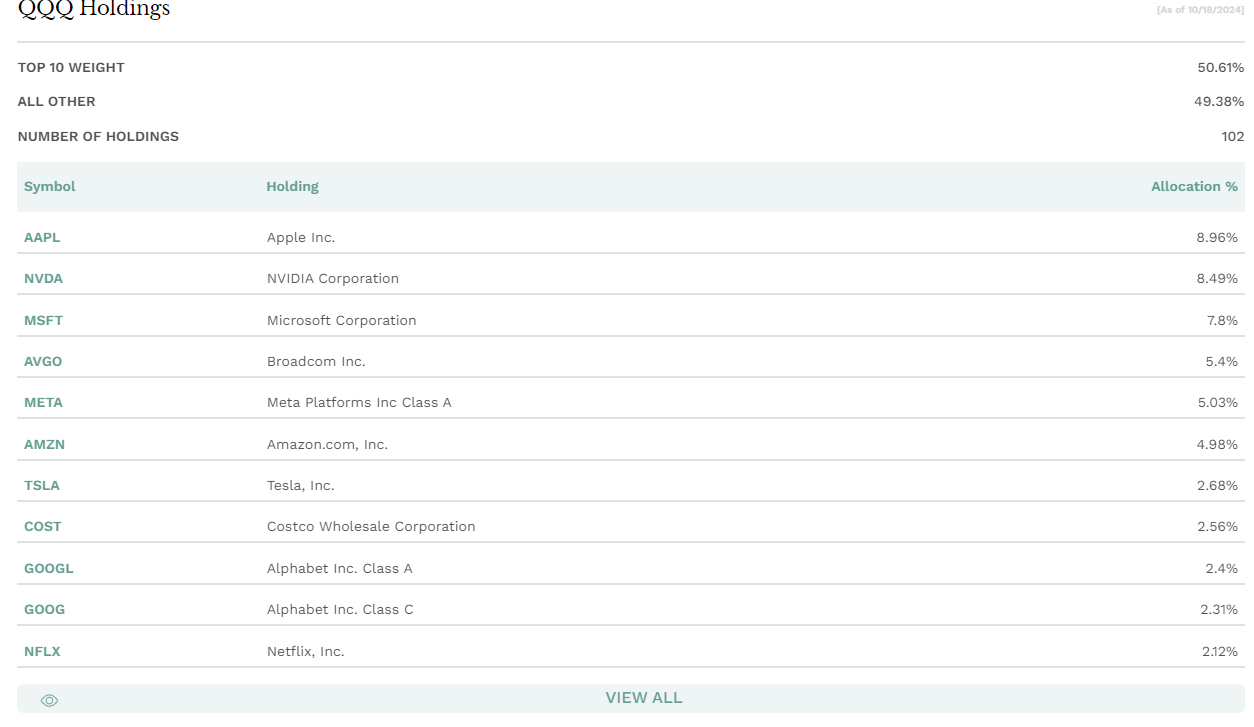Click the As of 10/18/2024 date note

point(1200,10)
